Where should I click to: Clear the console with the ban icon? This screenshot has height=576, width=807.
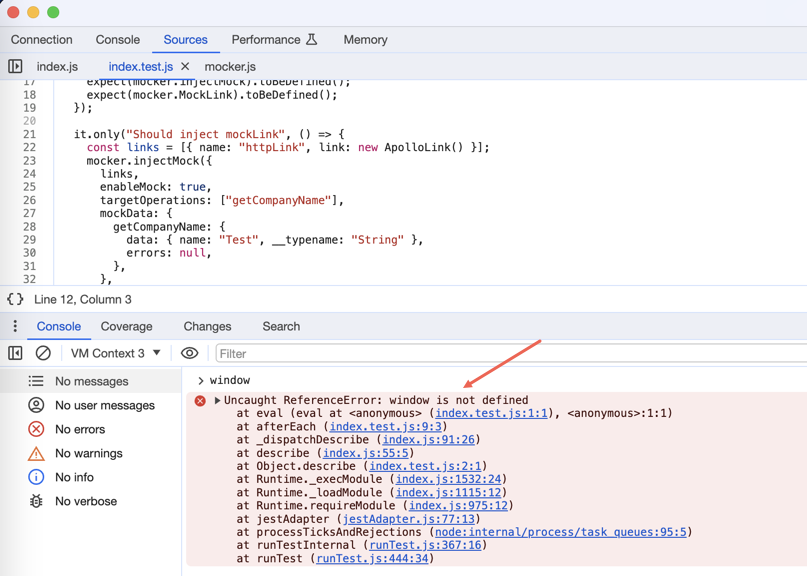click(43, 353)
